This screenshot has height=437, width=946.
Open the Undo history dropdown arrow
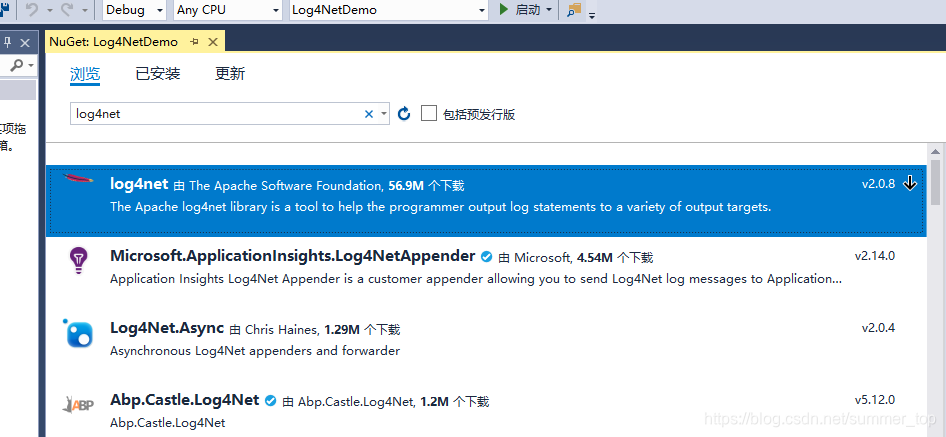(x=49, y=11)
